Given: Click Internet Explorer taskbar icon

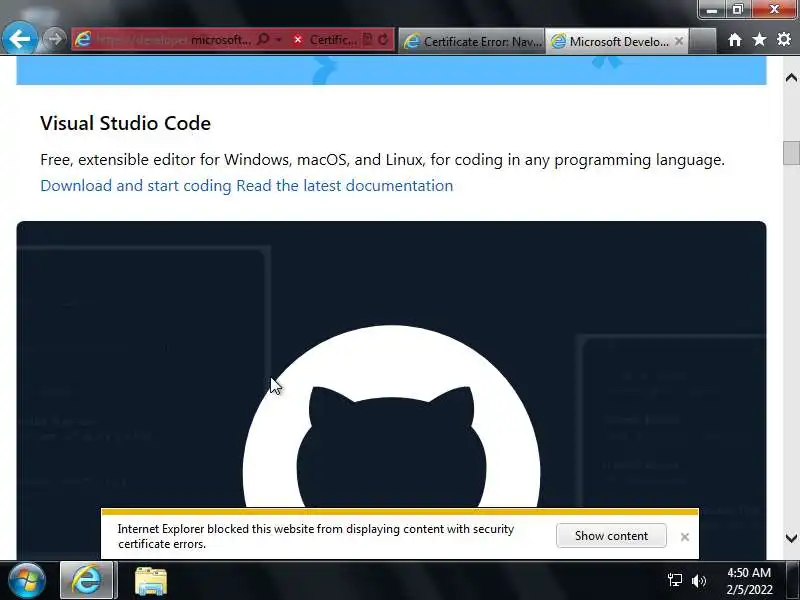Looking at the screenshot, I should pos(86,581).
